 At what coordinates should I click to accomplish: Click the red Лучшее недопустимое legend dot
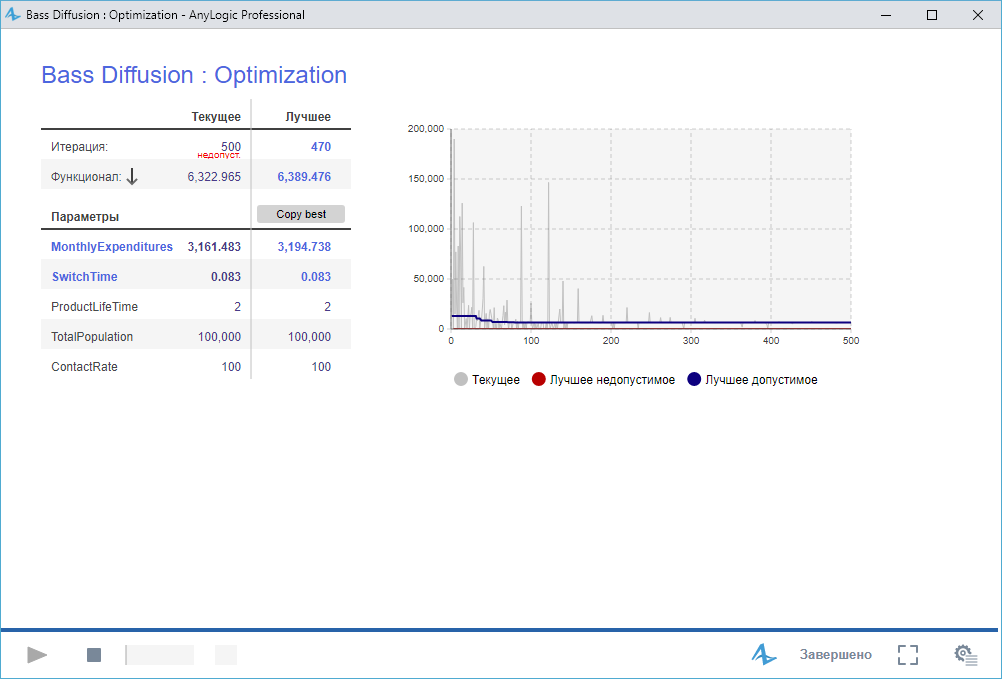click(x=539, y=379)
